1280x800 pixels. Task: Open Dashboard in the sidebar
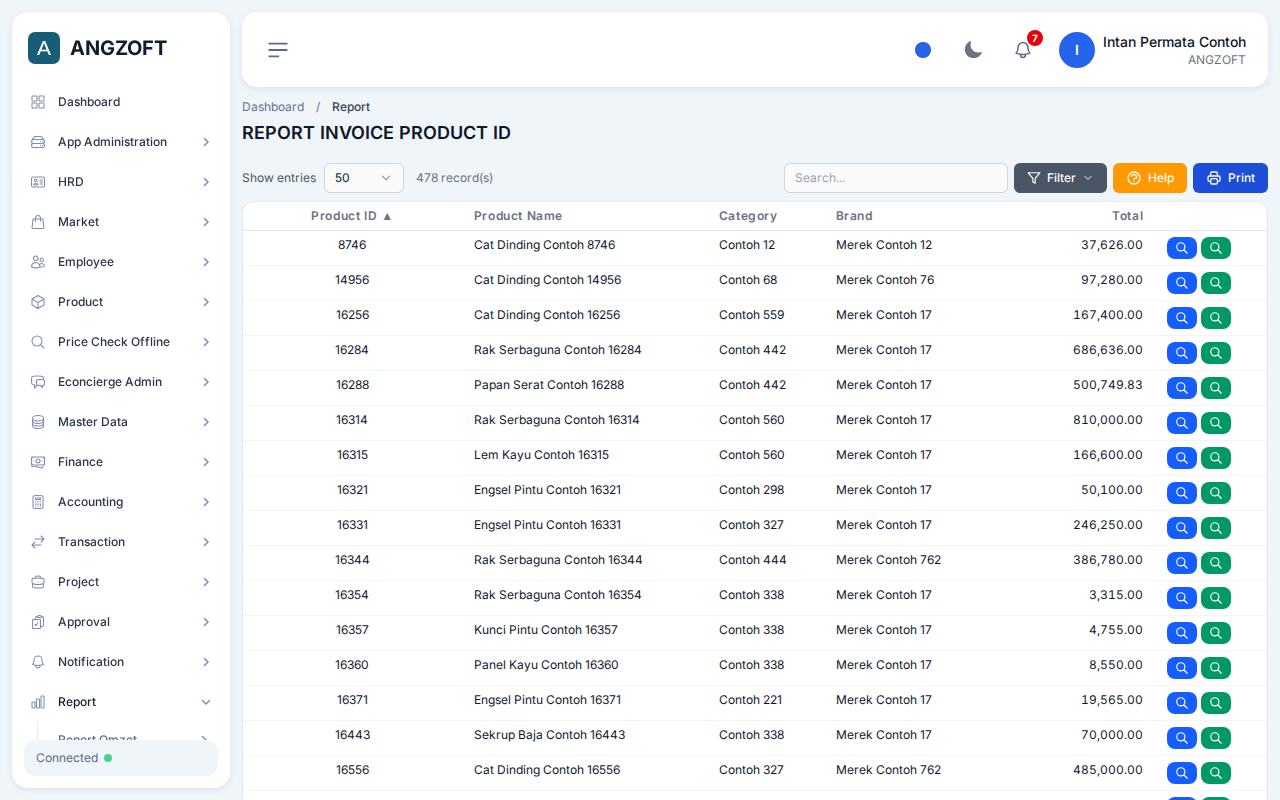click(121, 102)
